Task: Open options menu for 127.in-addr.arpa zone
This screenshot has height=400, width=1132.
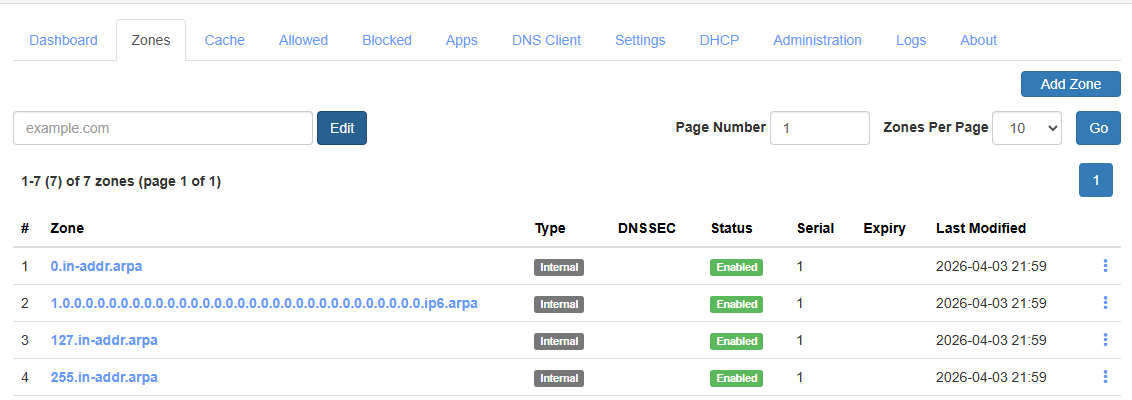Action: [1105, 340]
